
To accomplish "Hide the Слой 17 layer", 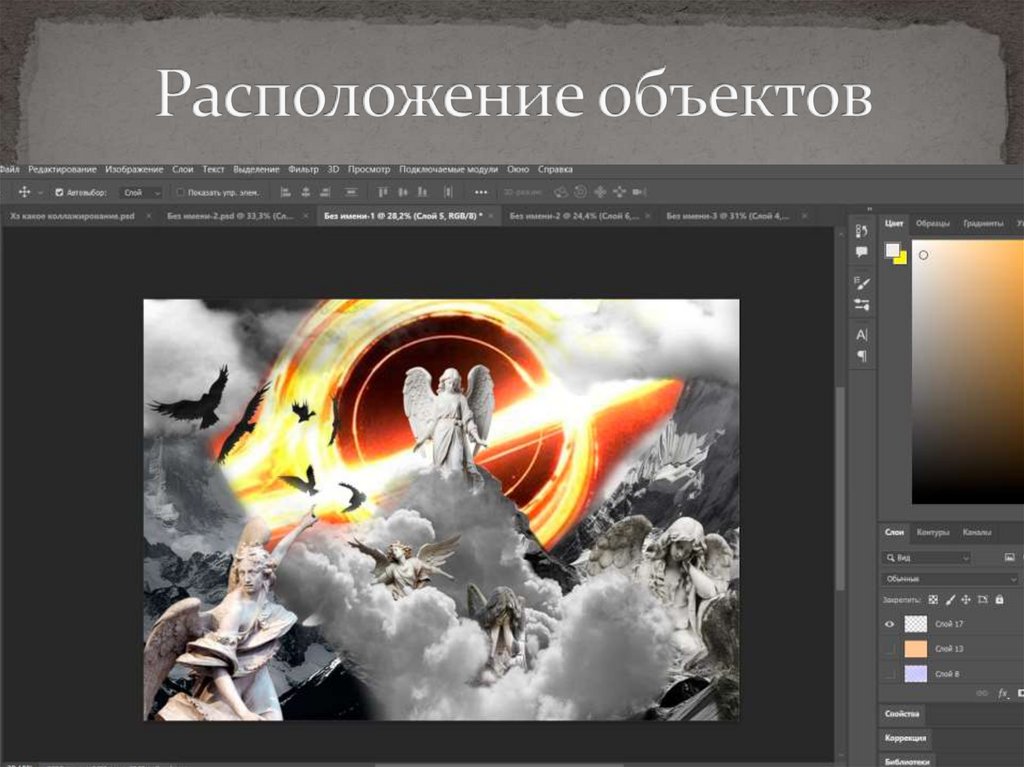I will pos(888,624).
